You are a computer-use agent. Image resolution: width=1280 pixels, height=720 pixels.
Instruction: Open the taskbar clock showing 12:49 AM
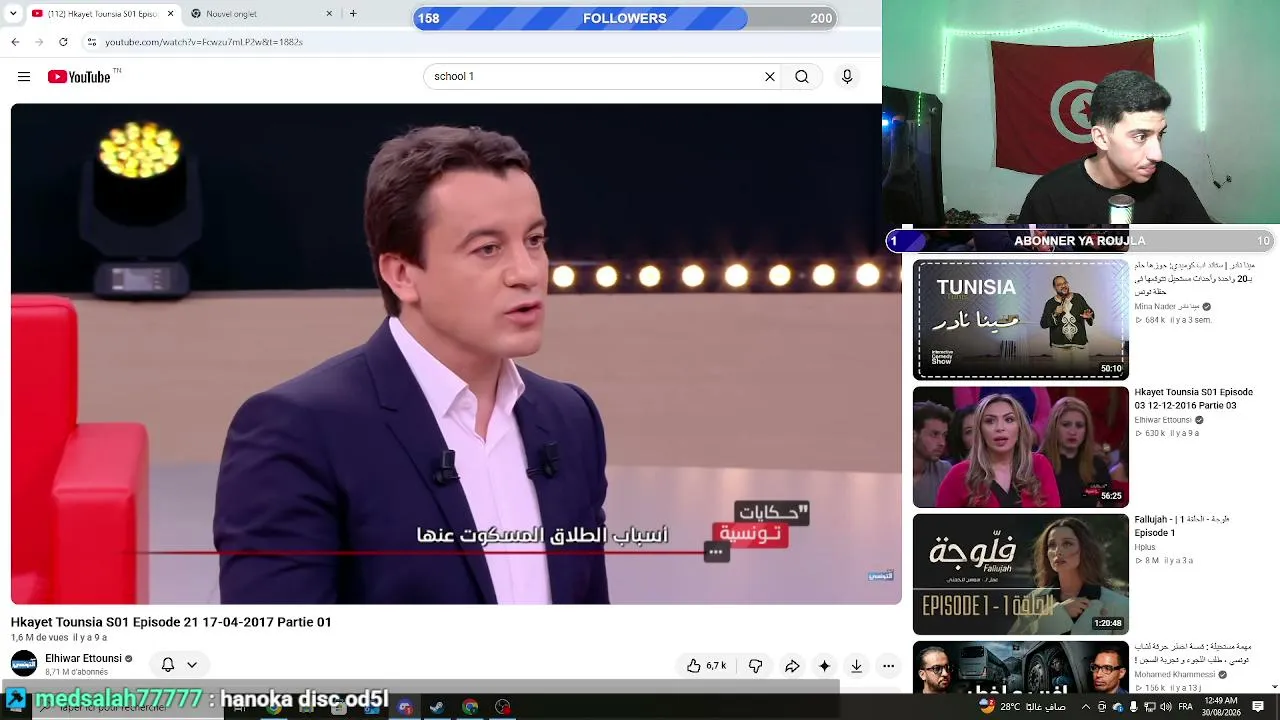click(1222, 707)
